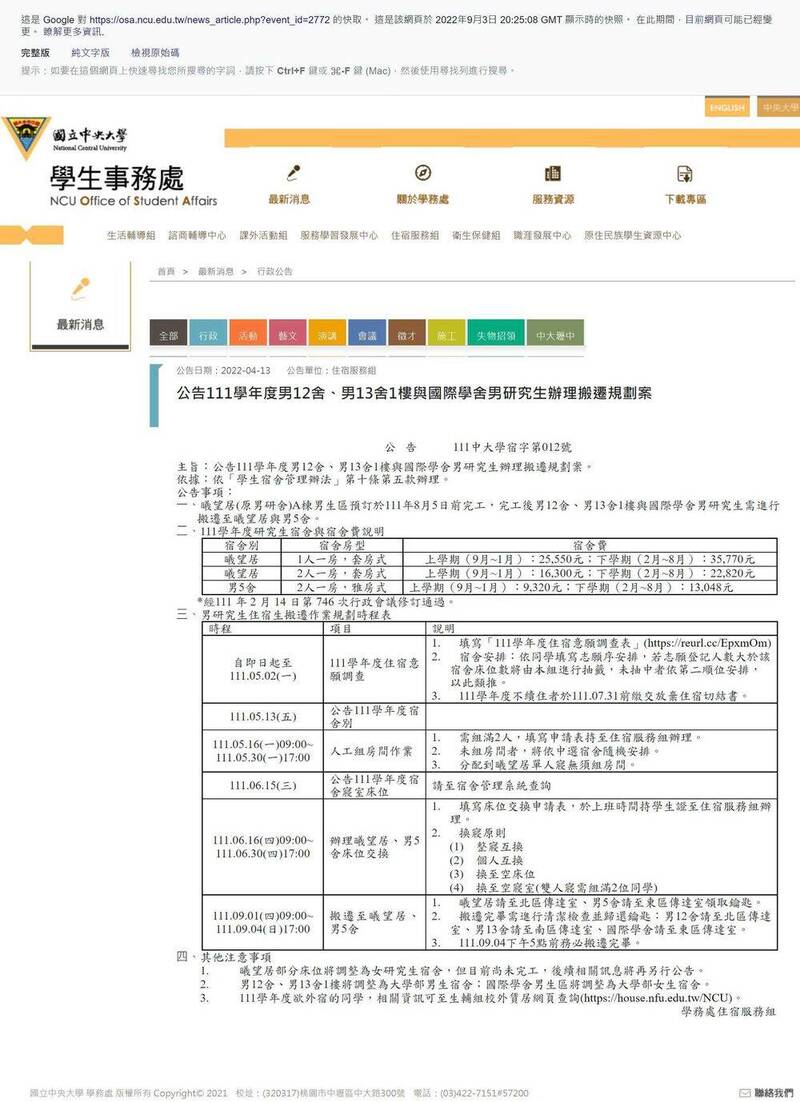
Task: Click the 學務處住宿服務組 signature text
Action: (x=729, y=1011)
